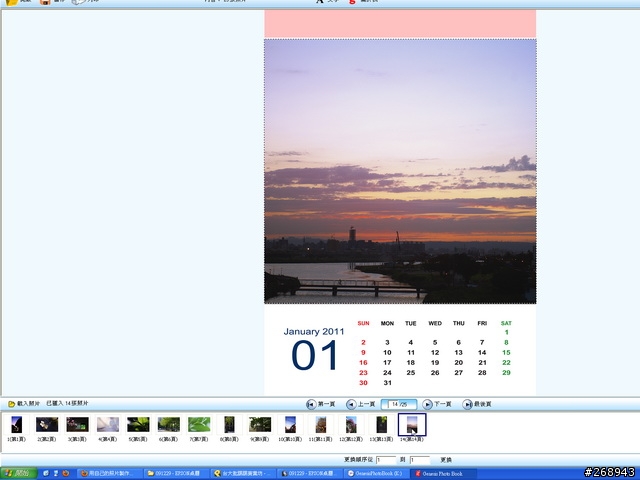Viewport: 640px width, 480px height.
Task: Select thumbnail 7 (第7頁) green leaf
Action: (199, 424)
